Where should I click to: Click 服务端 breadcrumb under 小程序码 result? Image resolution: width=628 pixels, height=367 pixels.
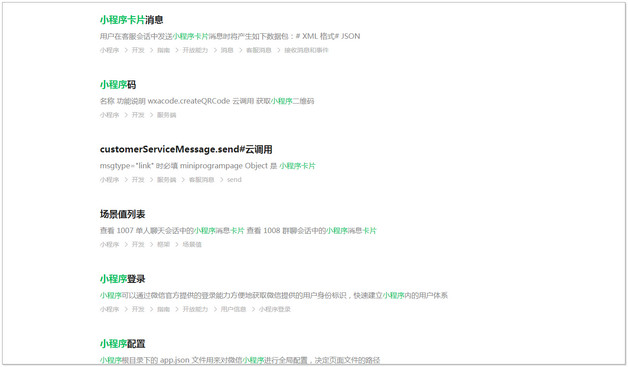click(166, 115)
